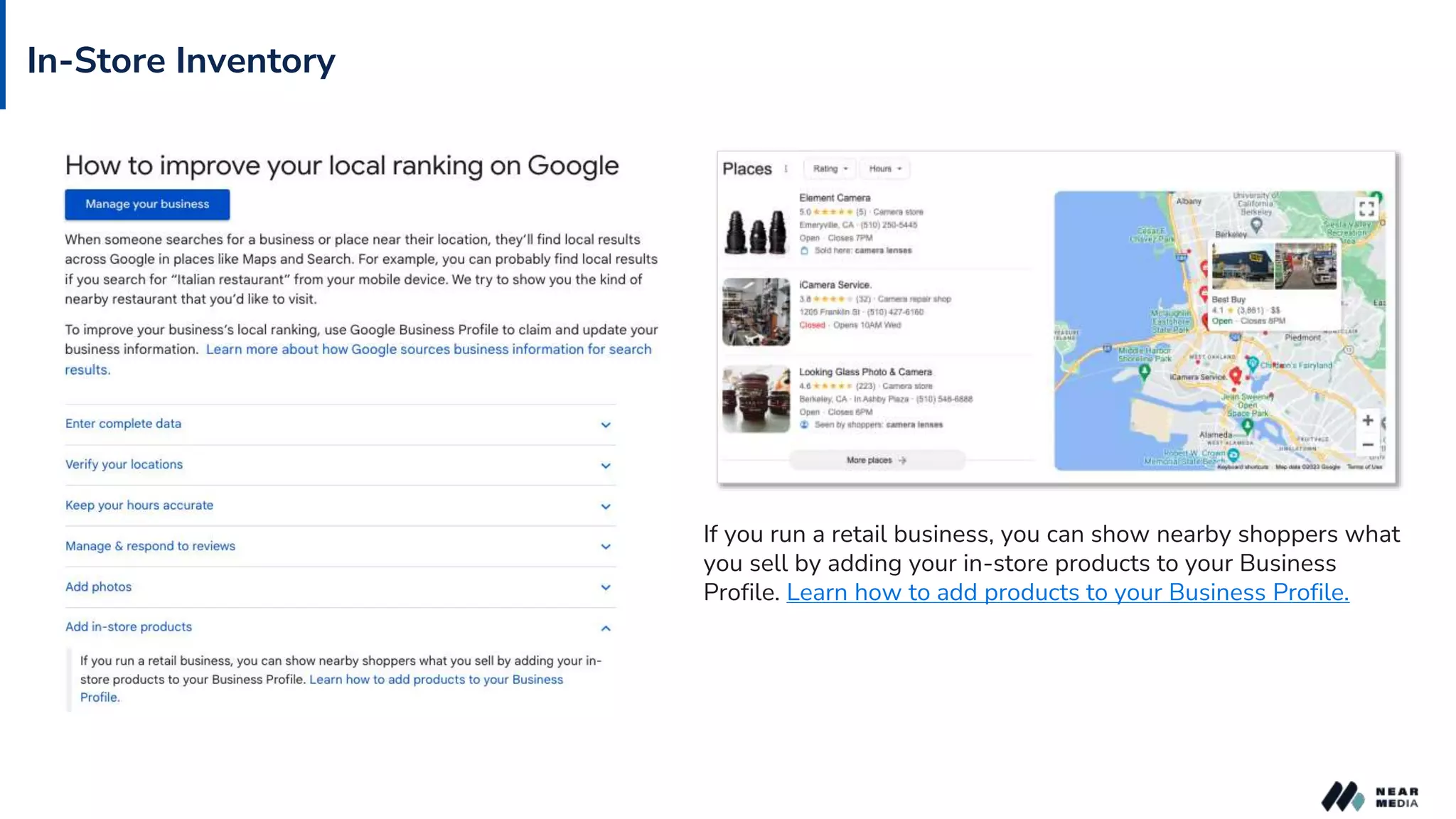Click the Manage your business button
This screenshot has height=819, width=1456.
point(147,204)
